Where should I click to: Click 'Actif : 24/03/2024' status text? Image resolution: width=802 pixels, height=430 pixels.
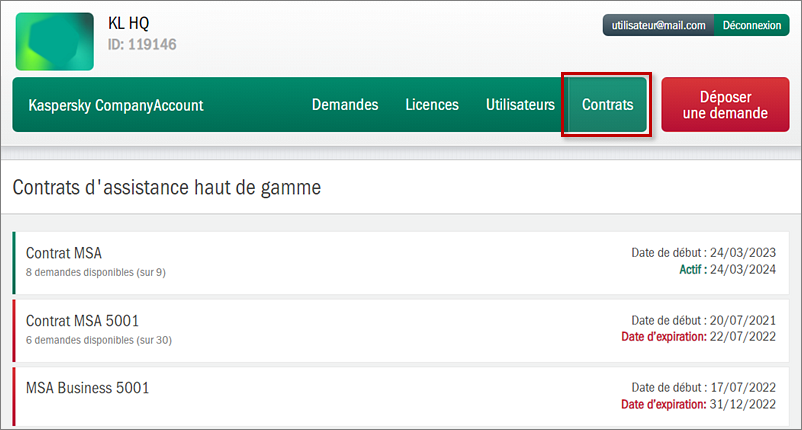[x=727, y=269]
